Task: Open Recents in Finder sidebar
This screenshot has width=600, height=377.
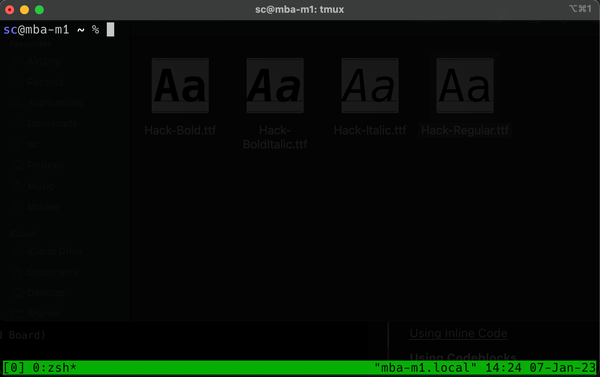Action: pos(45,82)
